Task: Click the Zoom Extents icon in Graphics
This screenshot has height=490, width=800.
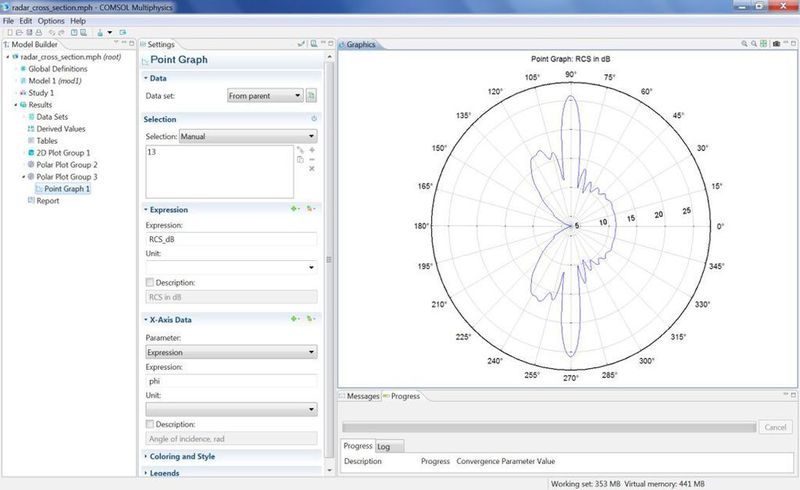Action: click(763, 44)
